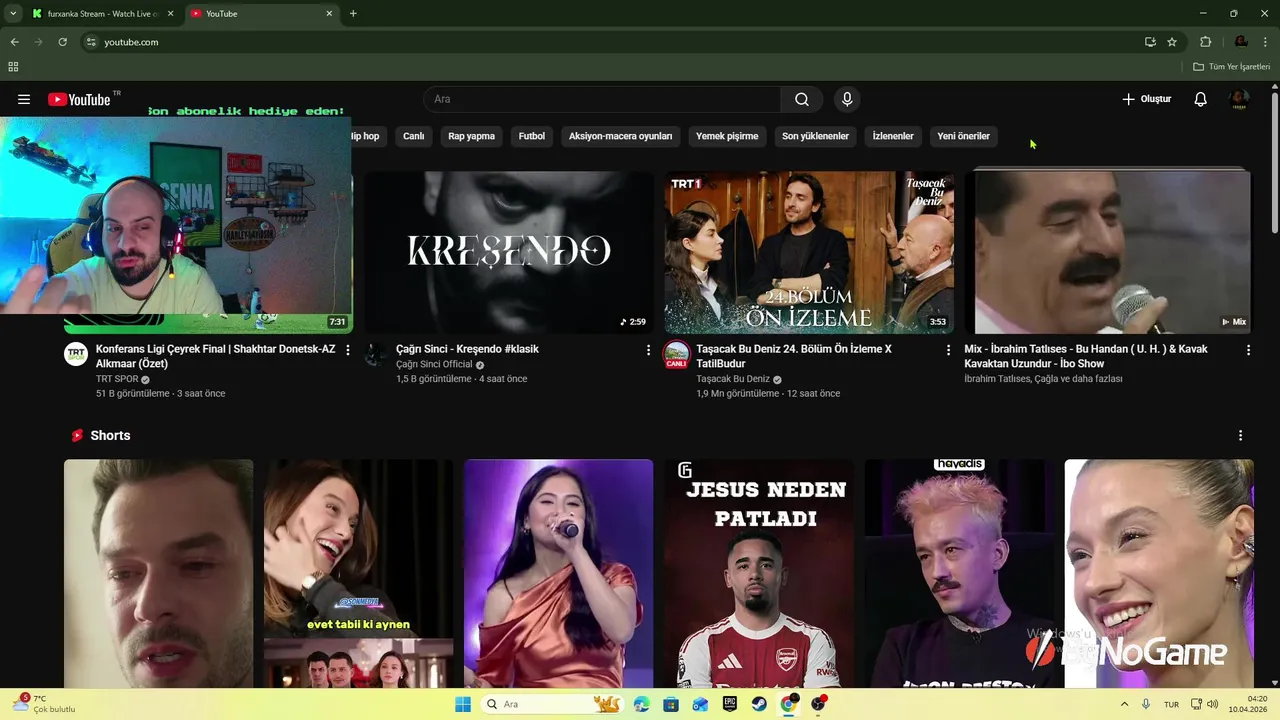The image size is (1280, 720).
Task: Close the YouTube browser tab
Action: click(330, 13)
